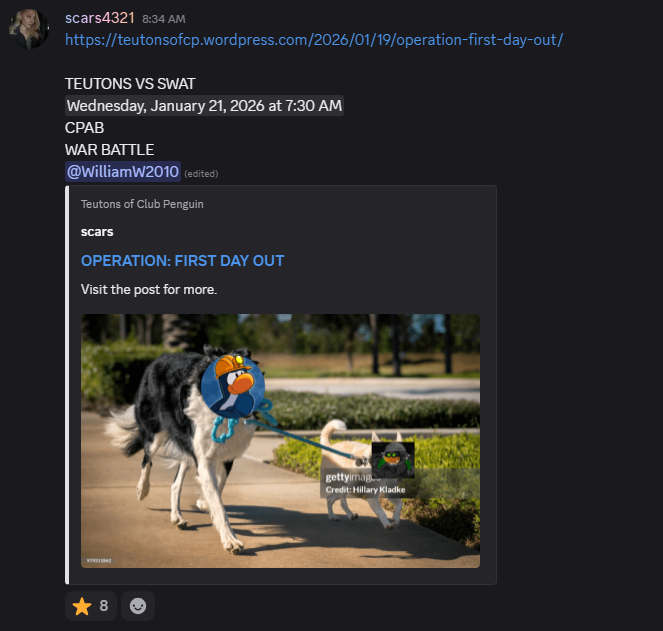This screenshot has height=631, width=663.
Task: Open scars4321's profile avatar picture
Action: coord(28,28)
